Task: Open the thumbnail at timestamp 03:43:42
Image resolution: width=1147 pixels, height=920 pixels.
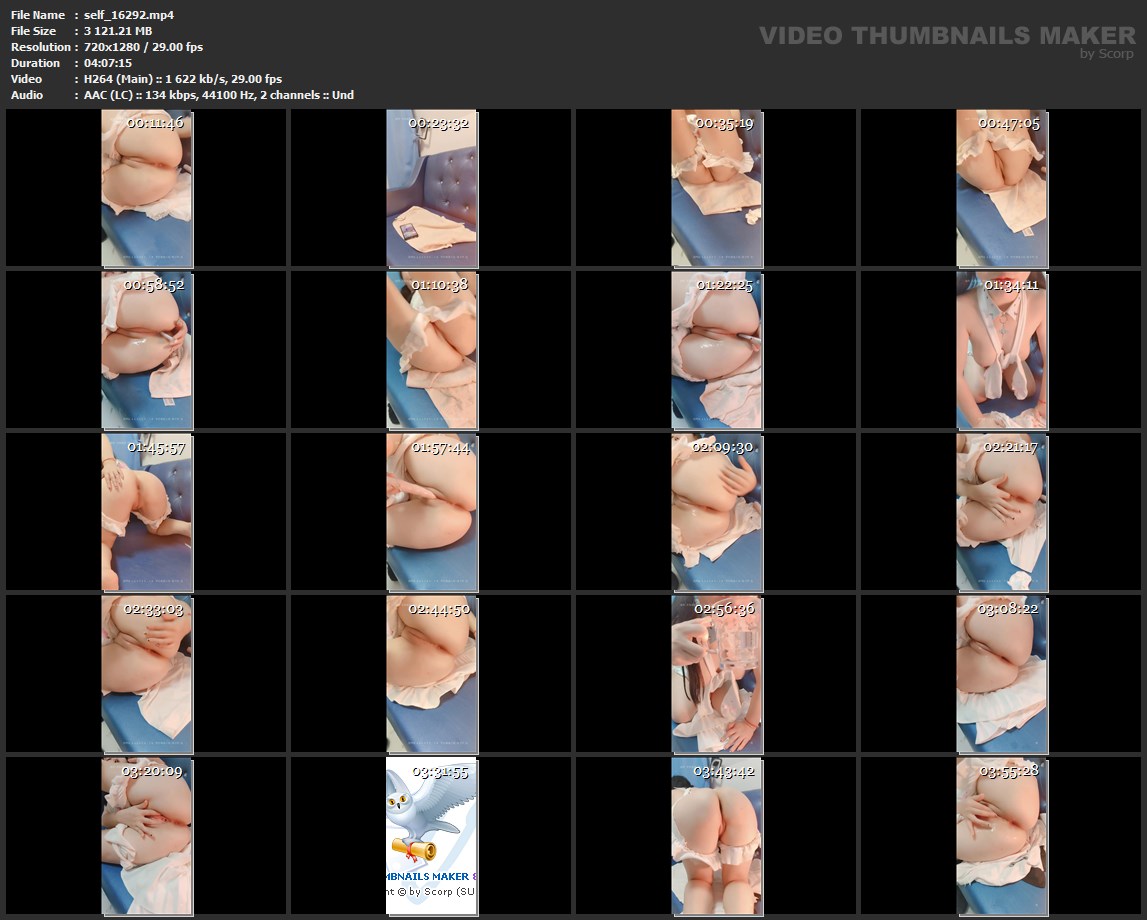Action: (716, 836)
